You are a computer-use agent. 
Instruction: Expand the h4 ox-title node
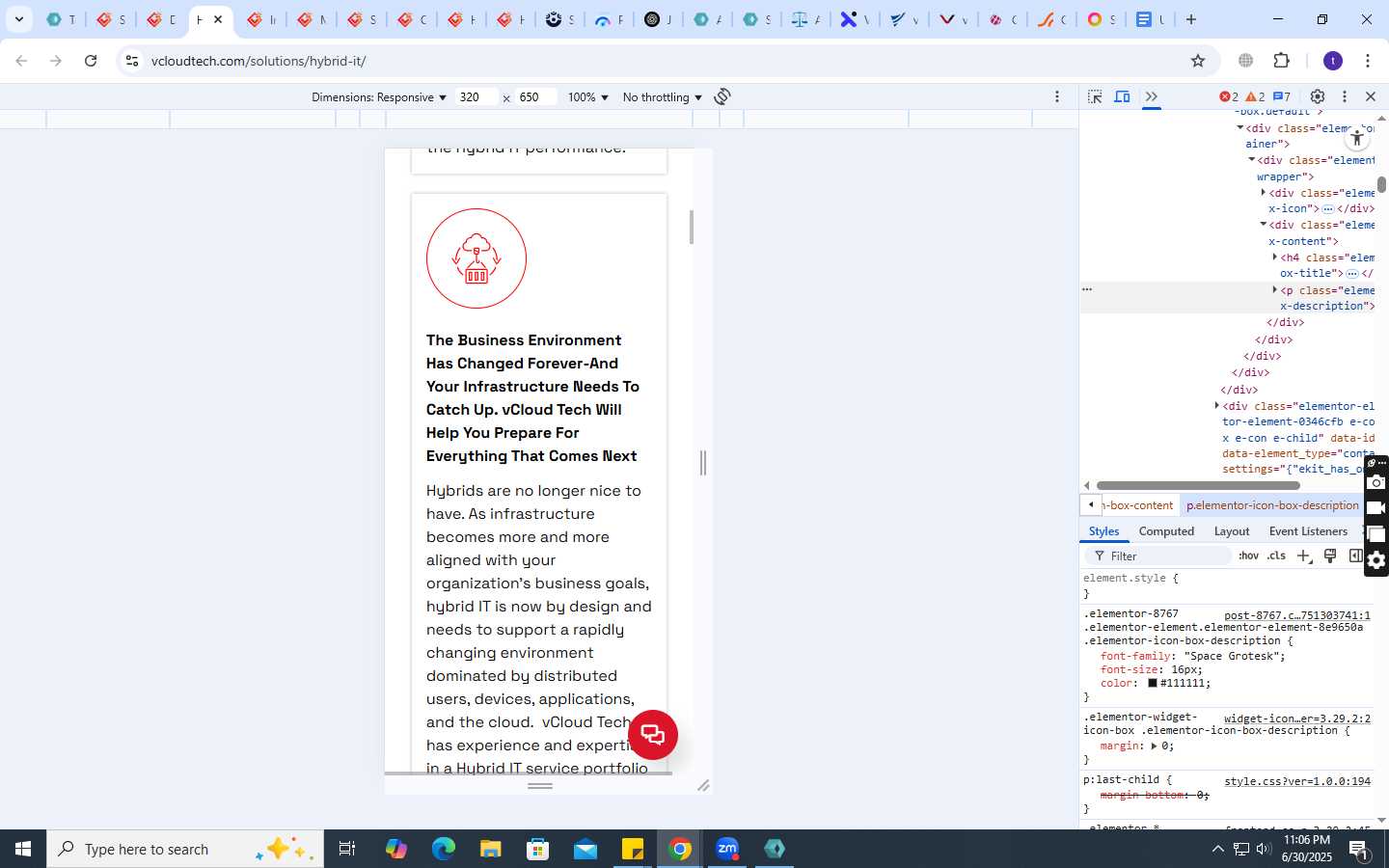[x=1274, y=258]
